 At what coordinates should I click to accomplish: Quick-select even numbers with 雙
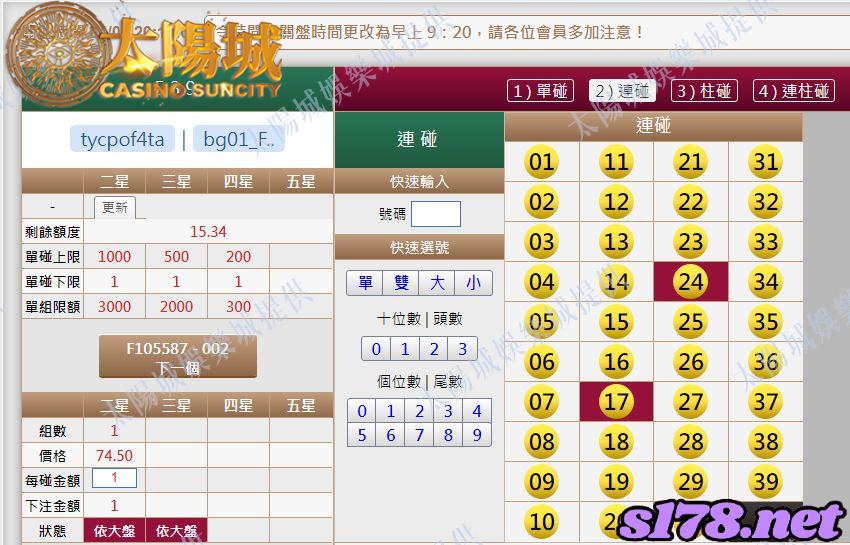[x=401, y=283]
